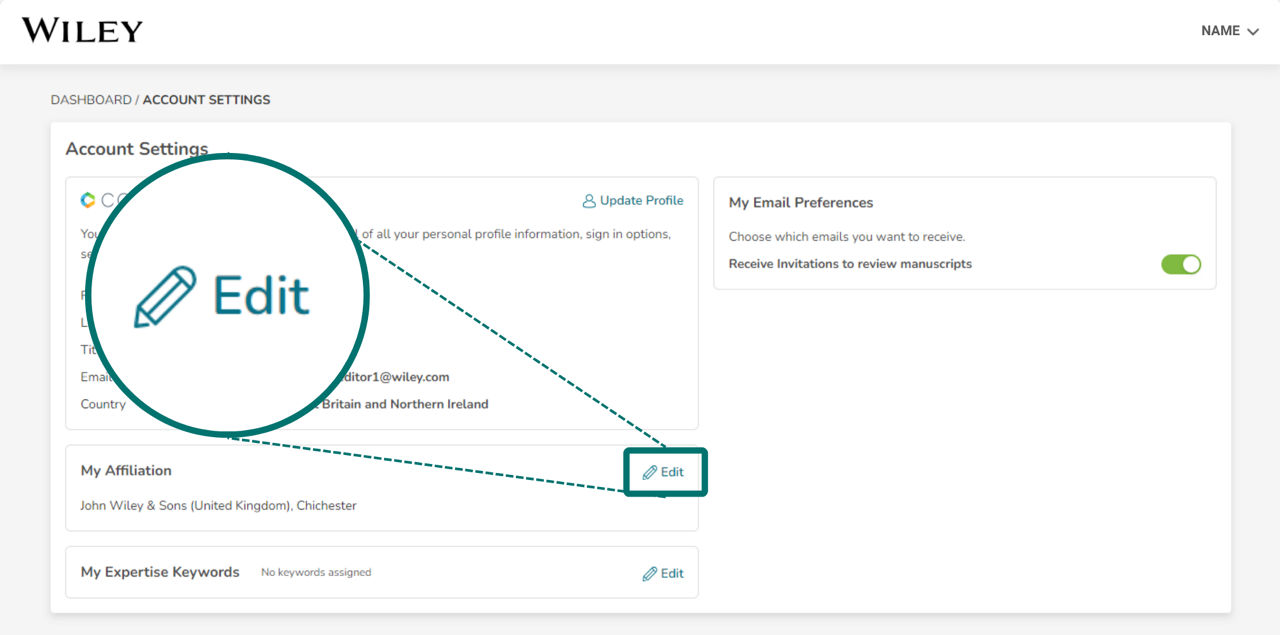Click the Wiley logo in the header
The height and width of the screenshot is (635, 1280).
[82, 30]
